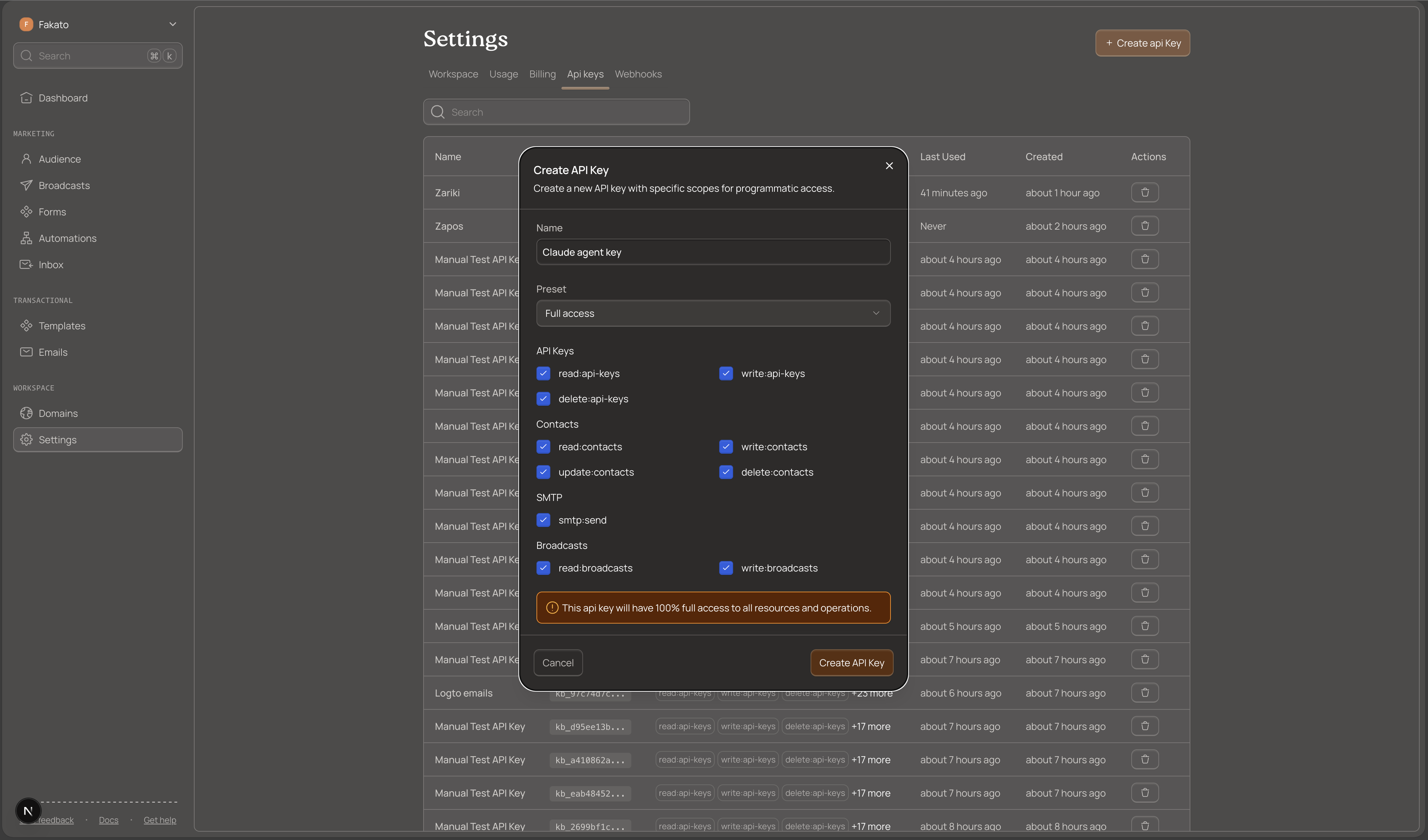
Task: Open the Broadcasts section in sidebar
Action: click(x=64, y=185)
